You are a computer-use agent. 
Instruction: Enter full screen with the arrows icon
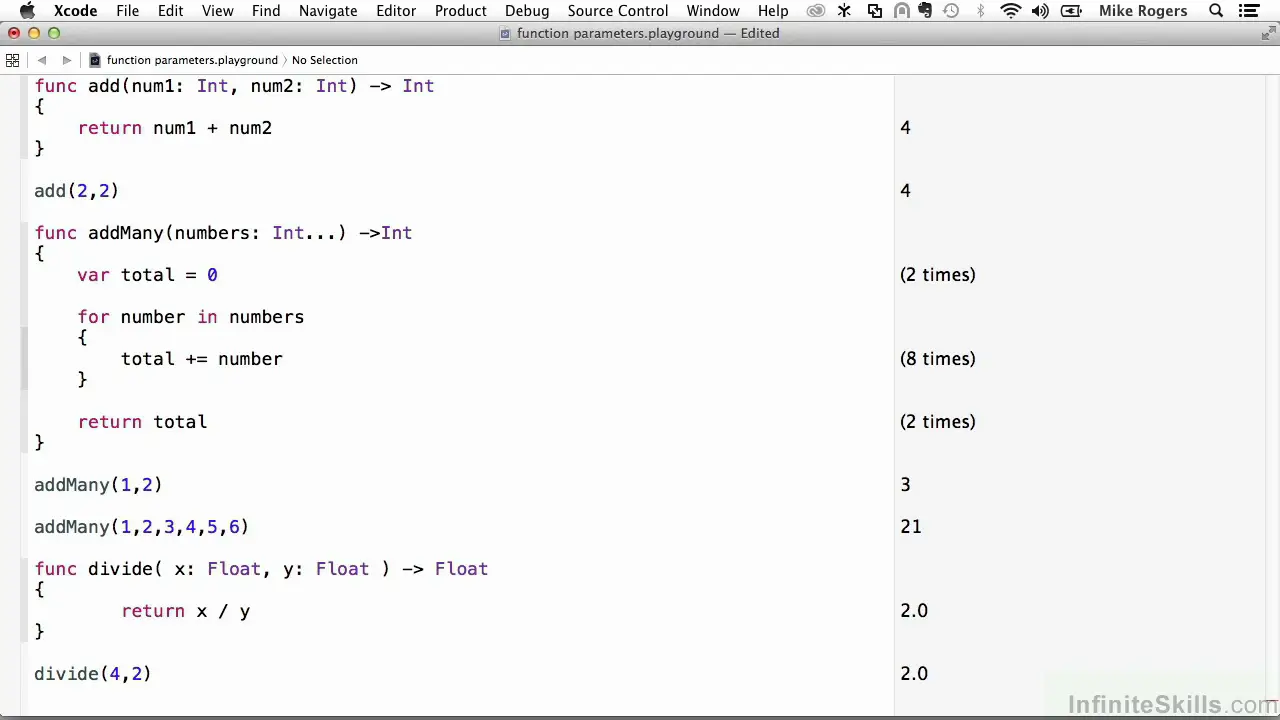pyautogui.click(x=1267, y=33)
